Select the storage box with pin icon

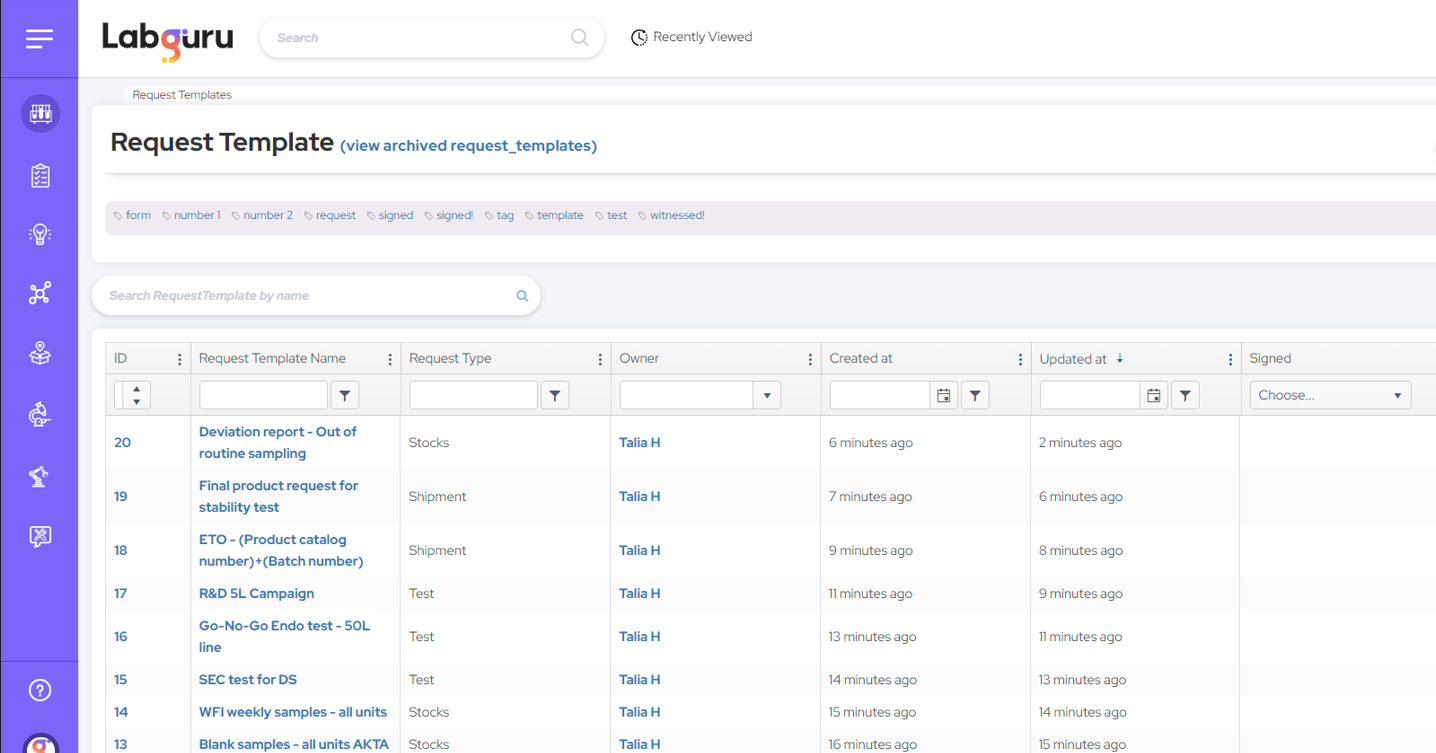40,352
